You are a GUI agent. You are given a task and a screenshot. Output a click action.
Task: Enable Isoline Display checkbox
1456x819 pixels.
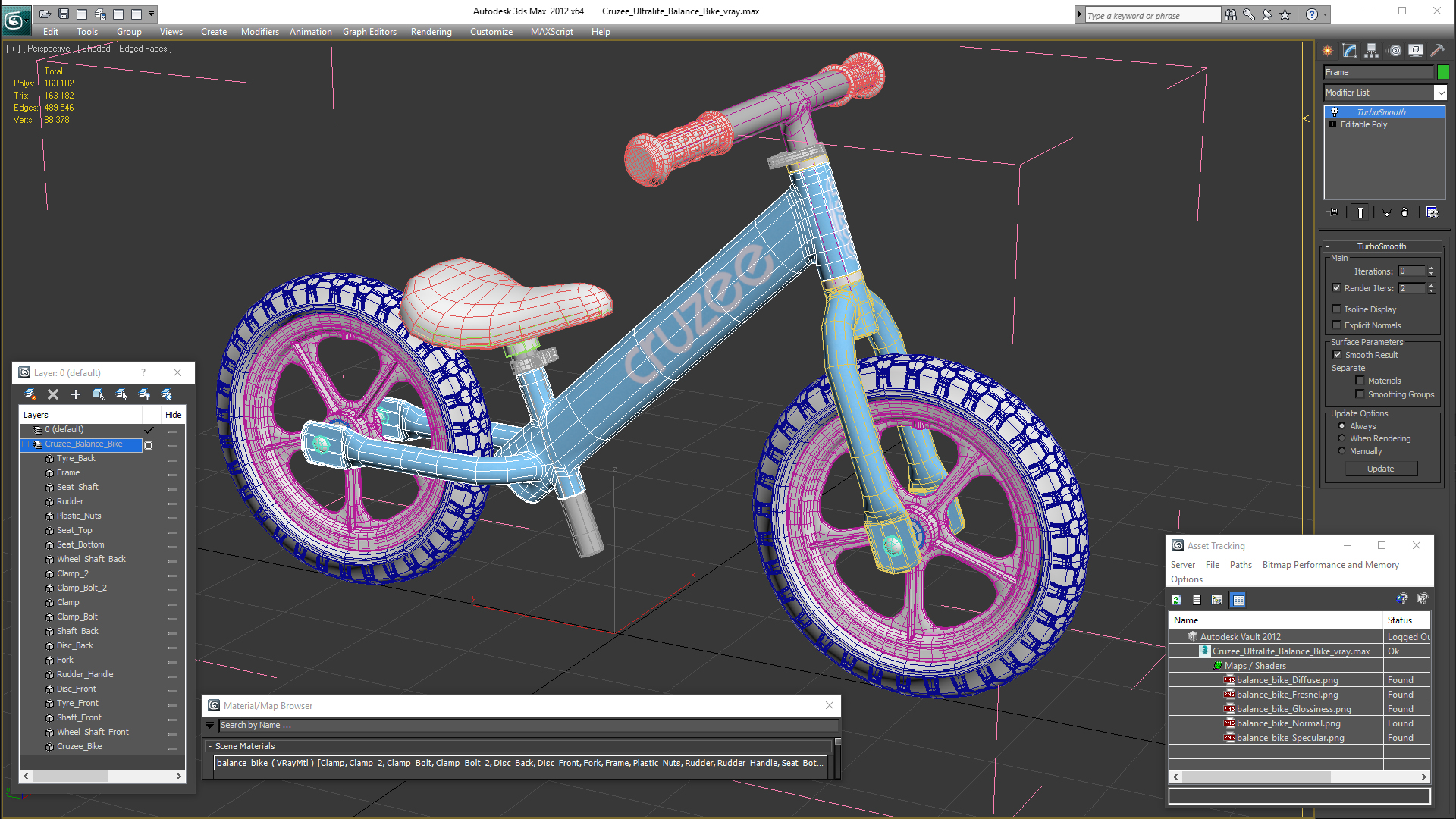point(1337,309)
